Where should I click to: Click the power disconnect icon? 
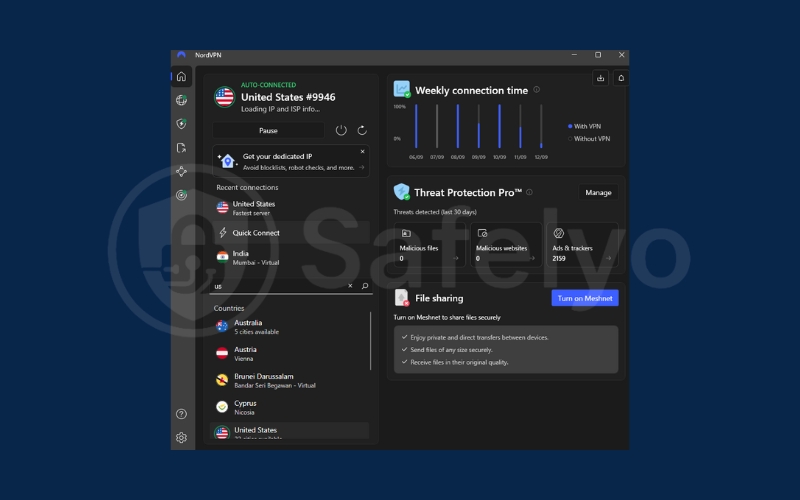click(341, 130)
